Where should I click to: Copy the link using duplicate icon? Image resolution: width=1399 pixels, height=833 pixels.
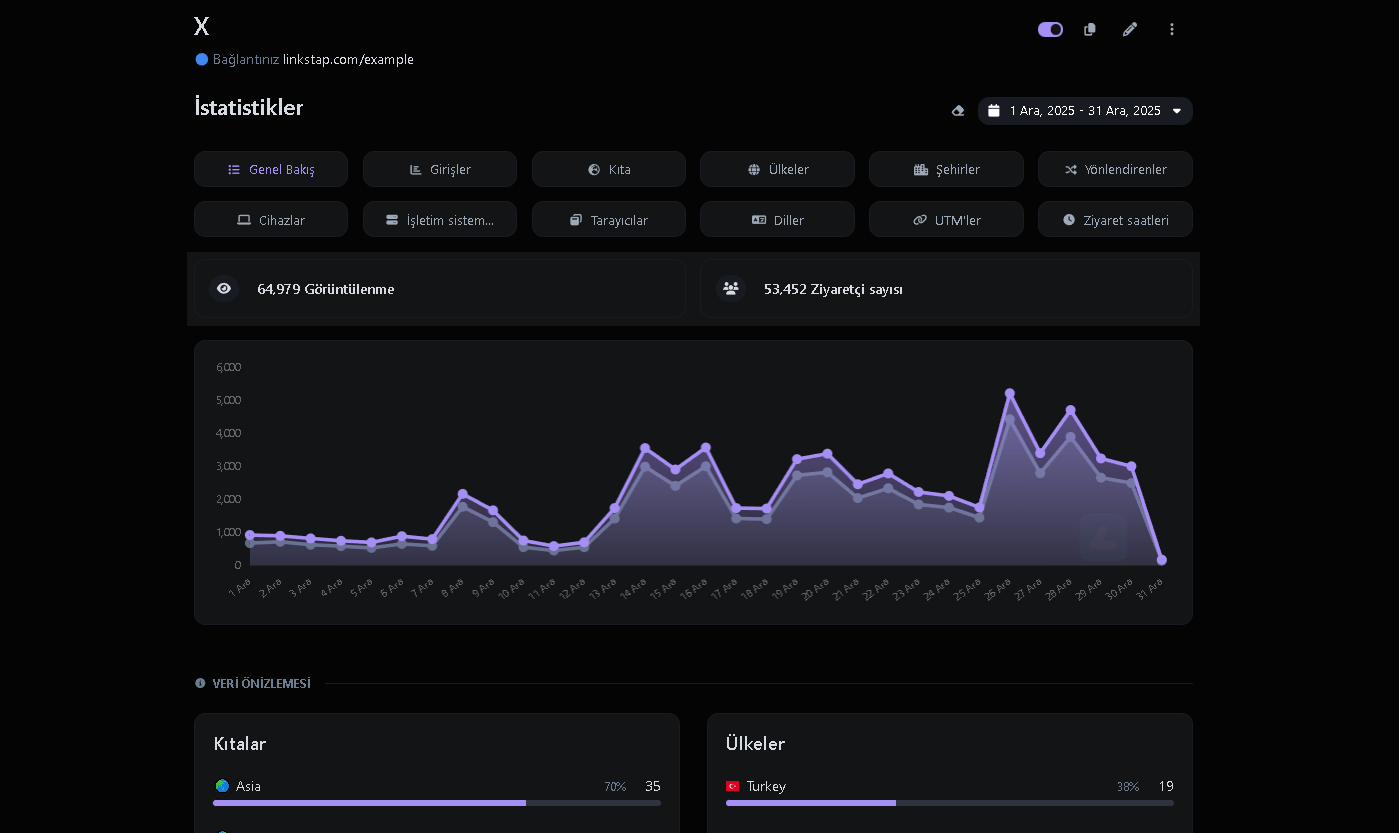point(1090,29)
